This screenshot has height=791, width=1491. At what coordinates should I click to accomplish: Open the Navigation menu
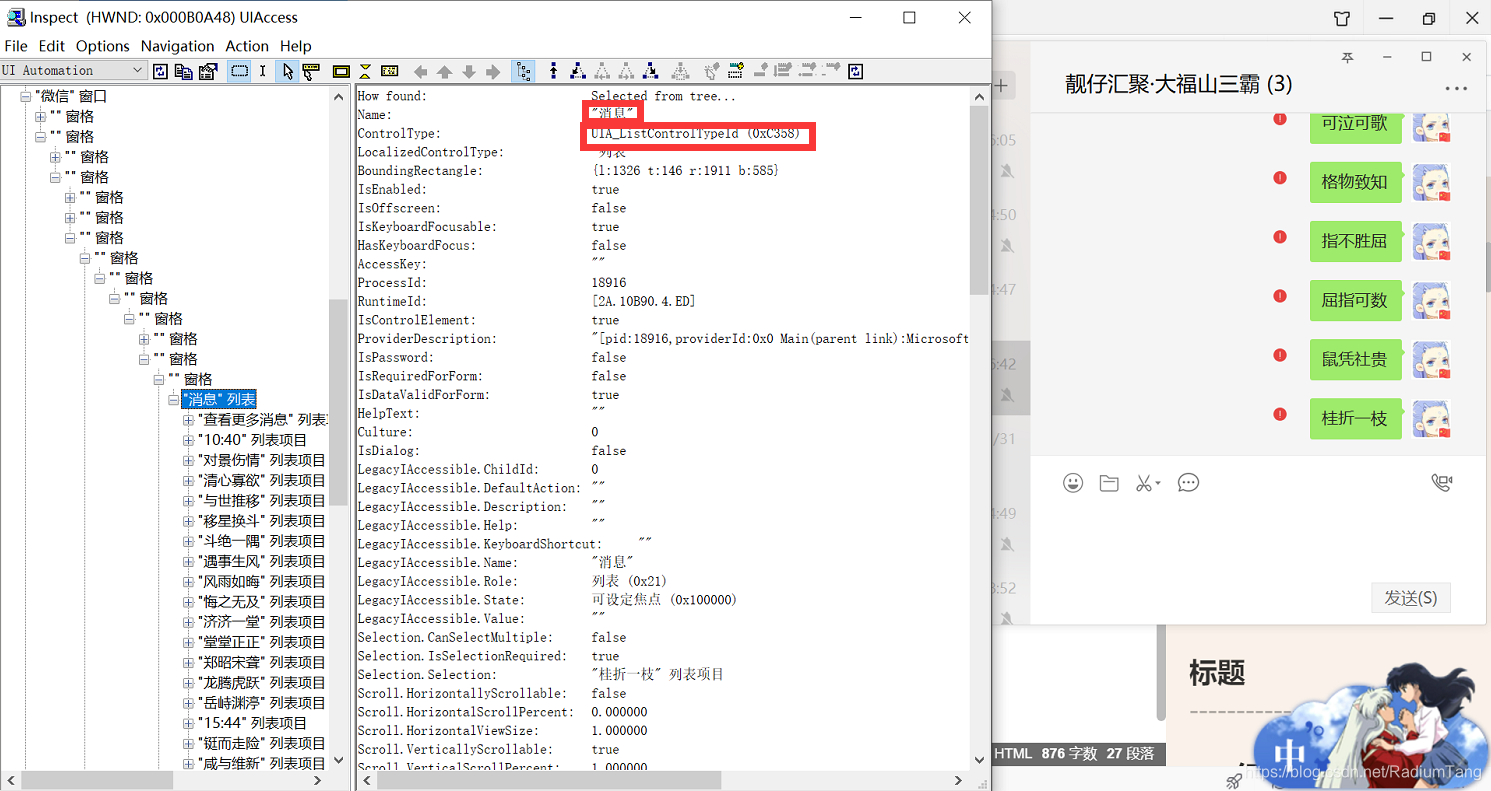click(x=177, y=46)
